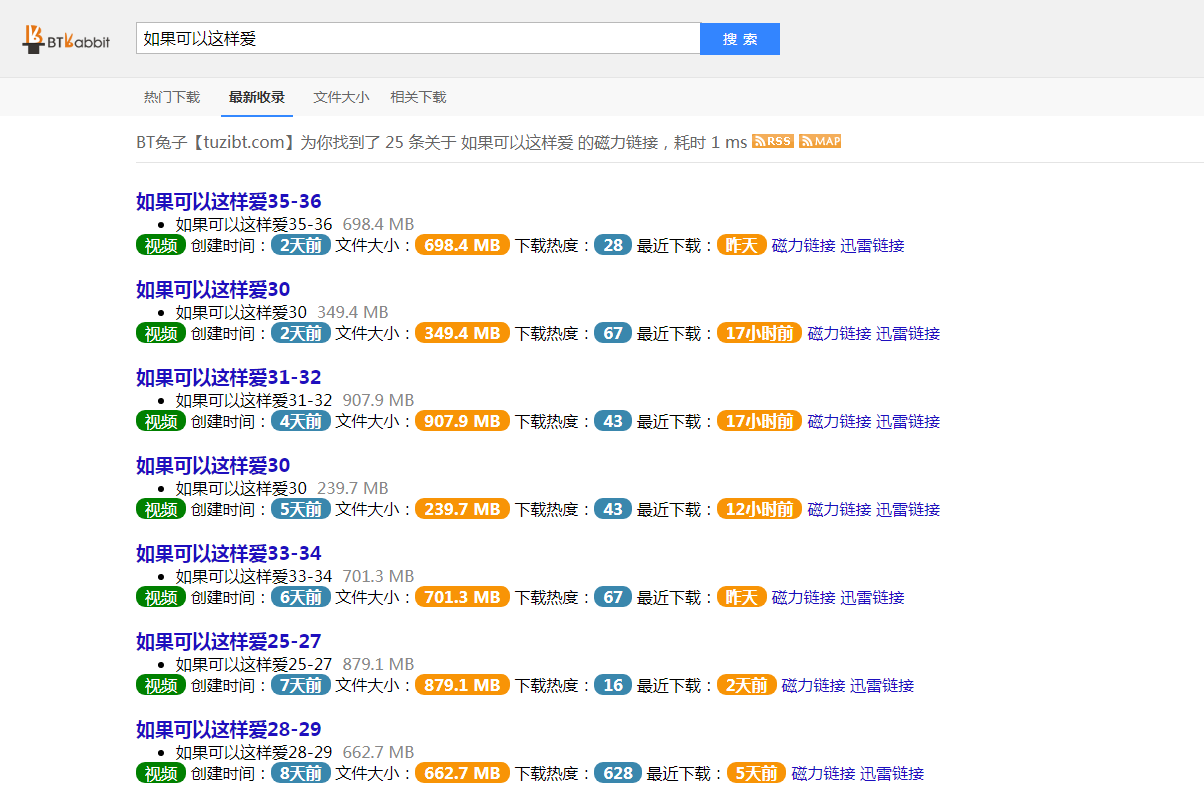Screen dimensions: 1204x808
Task: Click the 8天前 creation time badge
Action: pos(300,774)
